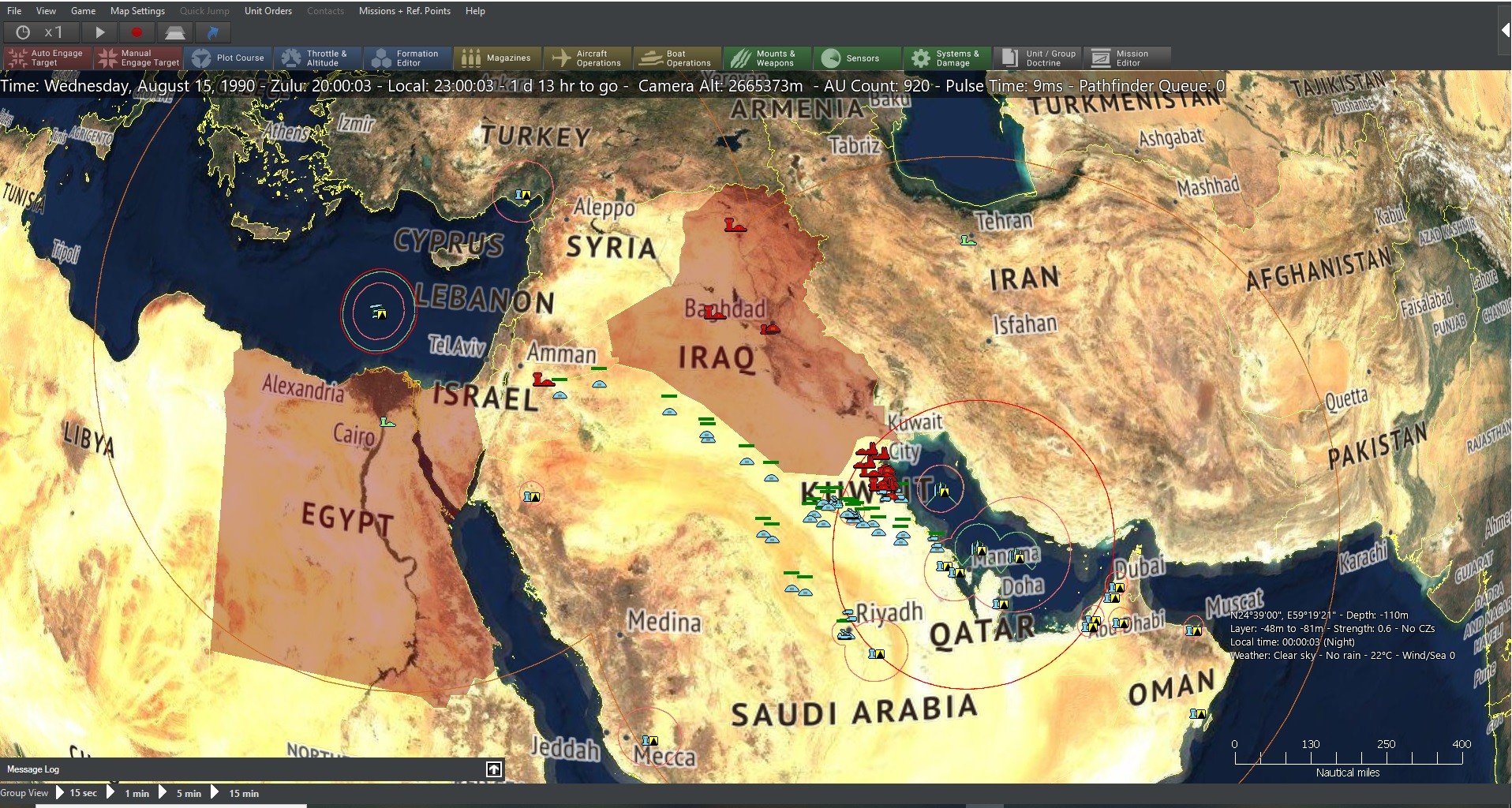Open the Formation Editor

coord(407,57)
